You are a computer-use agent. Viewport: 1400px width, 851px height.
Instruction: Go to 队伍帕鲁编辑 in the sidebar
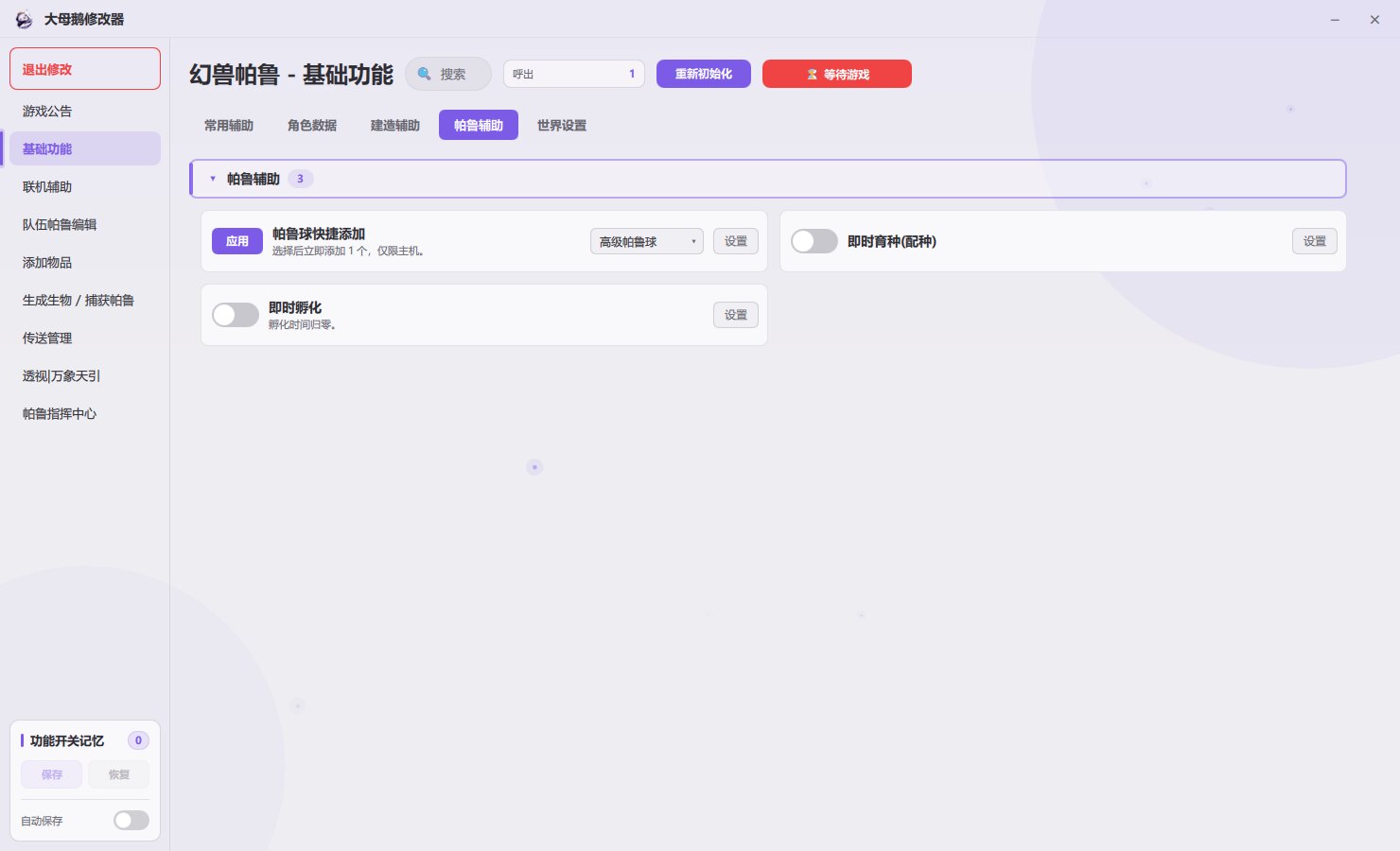(85, 224)
